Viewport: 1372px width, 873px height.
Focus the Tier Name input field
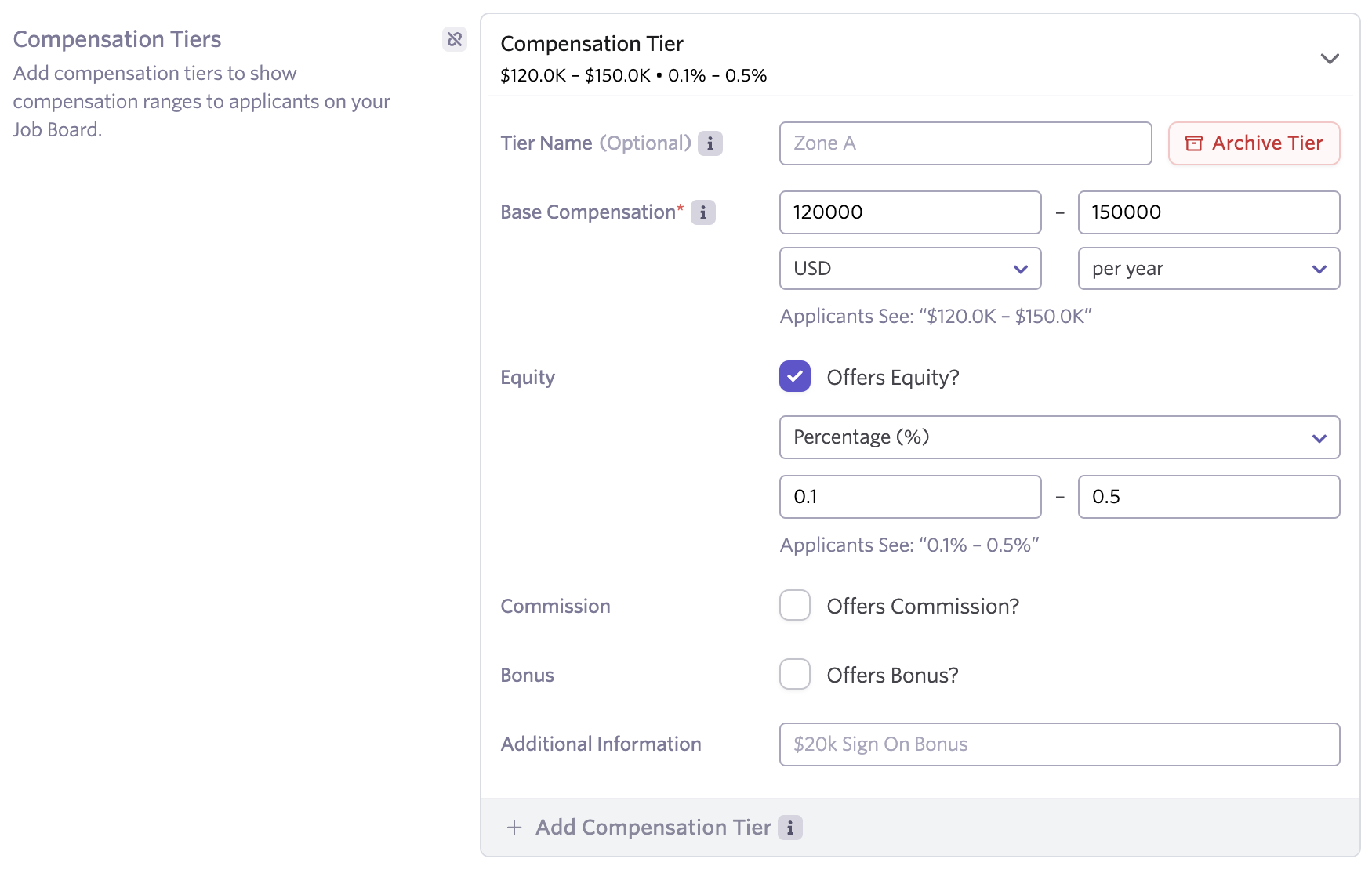point(964,143)
